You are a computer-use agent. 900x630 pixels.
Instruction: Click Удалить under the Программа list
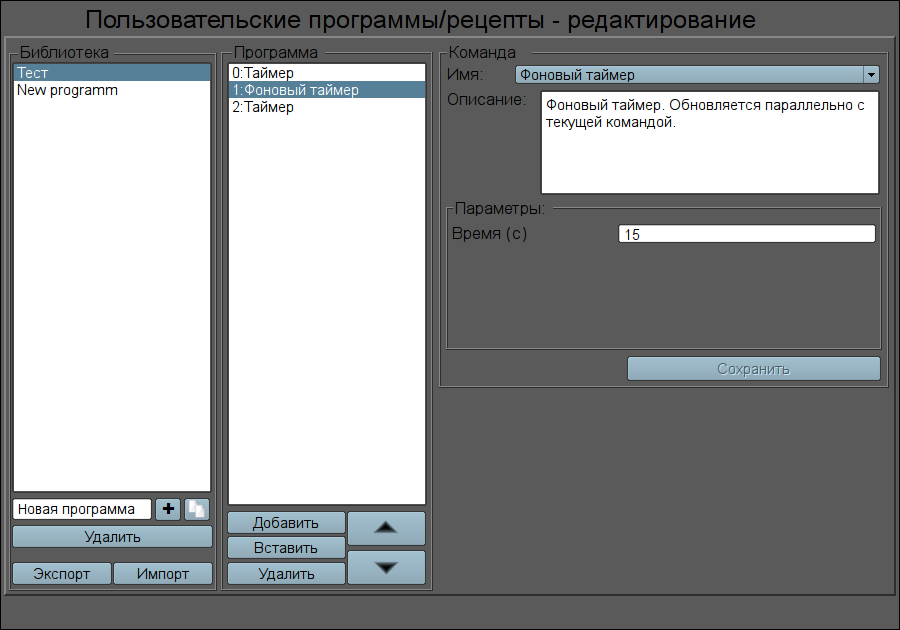click(286, 574)
